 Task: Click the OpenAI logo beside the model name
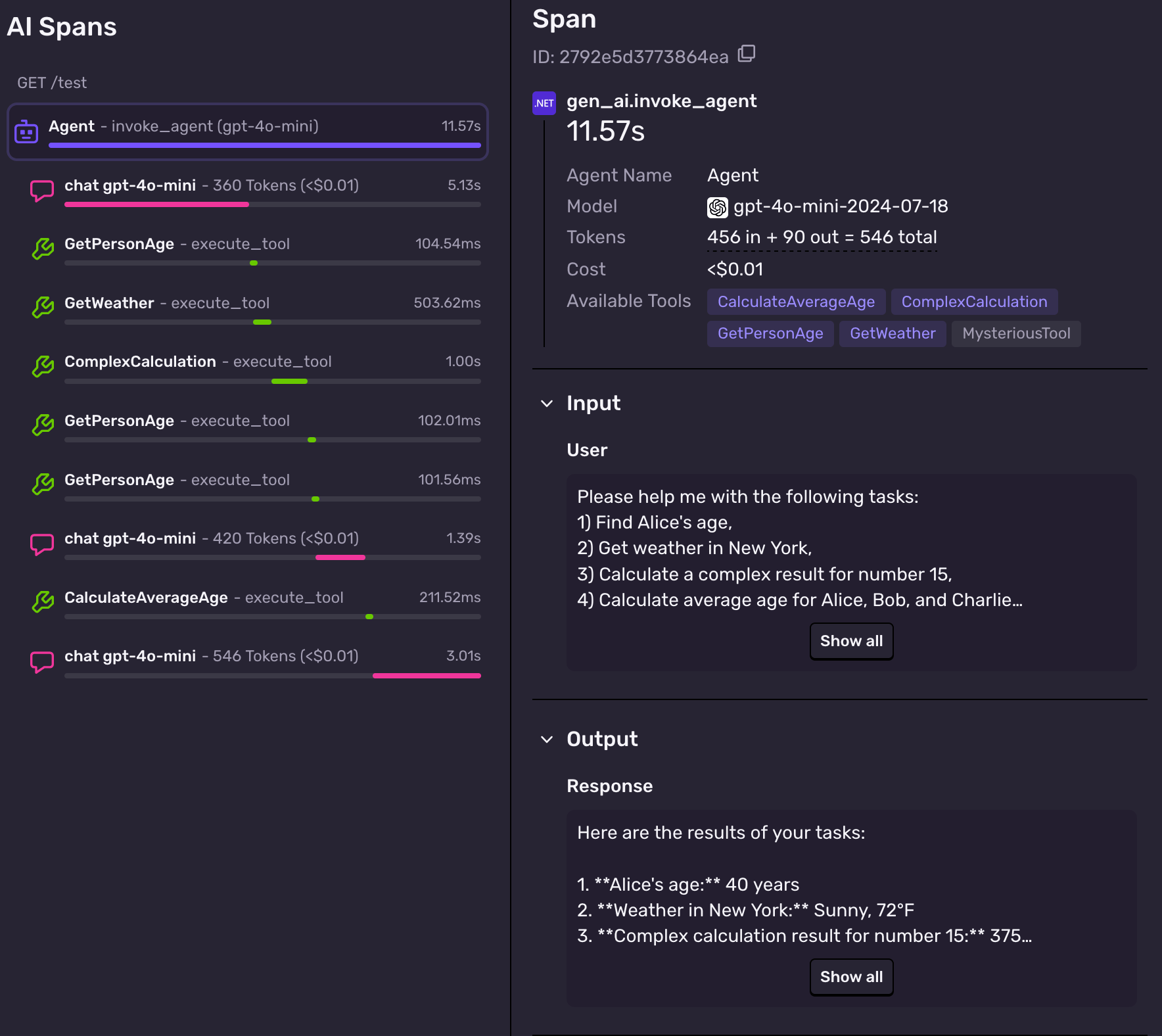coord(717,207)
